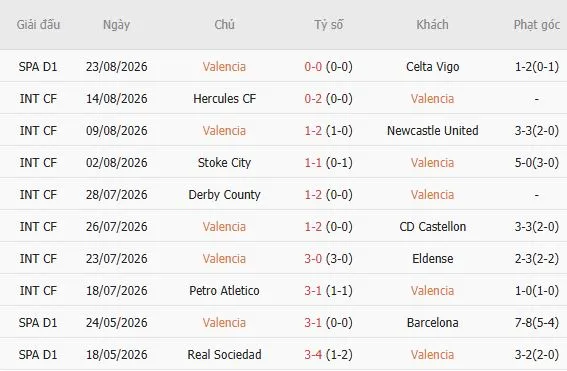Select the Newcastle United team name
Image resolution: width=567 pixels, height=371 pixels.
coord(432,131)
